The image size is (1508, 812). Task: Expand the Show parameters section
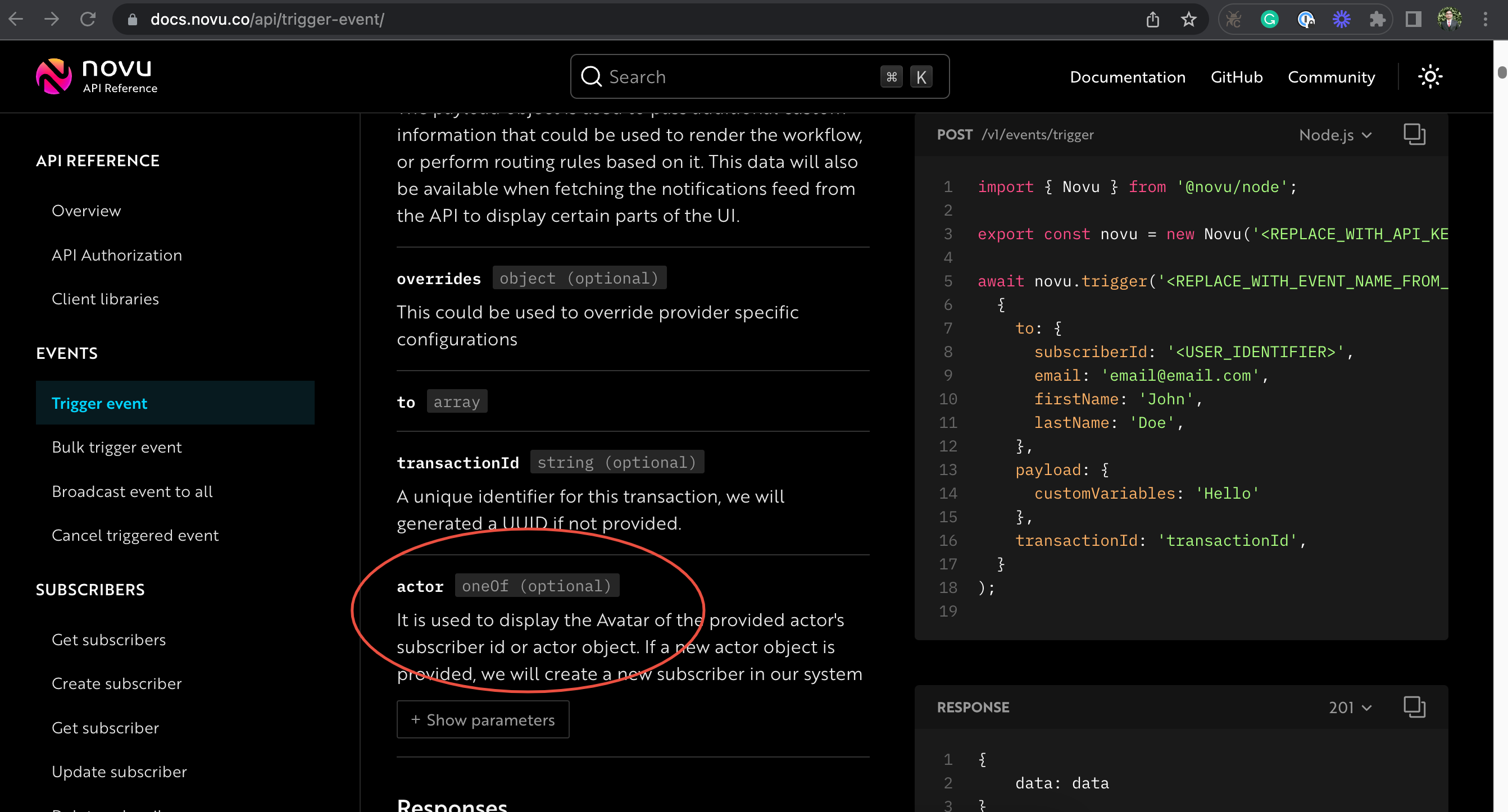(483, 719)
